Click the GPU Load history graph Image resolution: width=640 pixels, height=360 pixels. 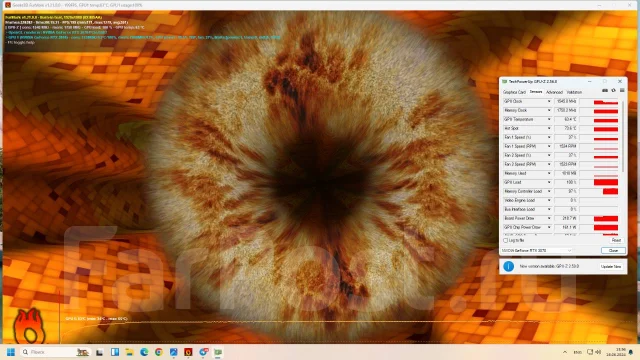599,182
